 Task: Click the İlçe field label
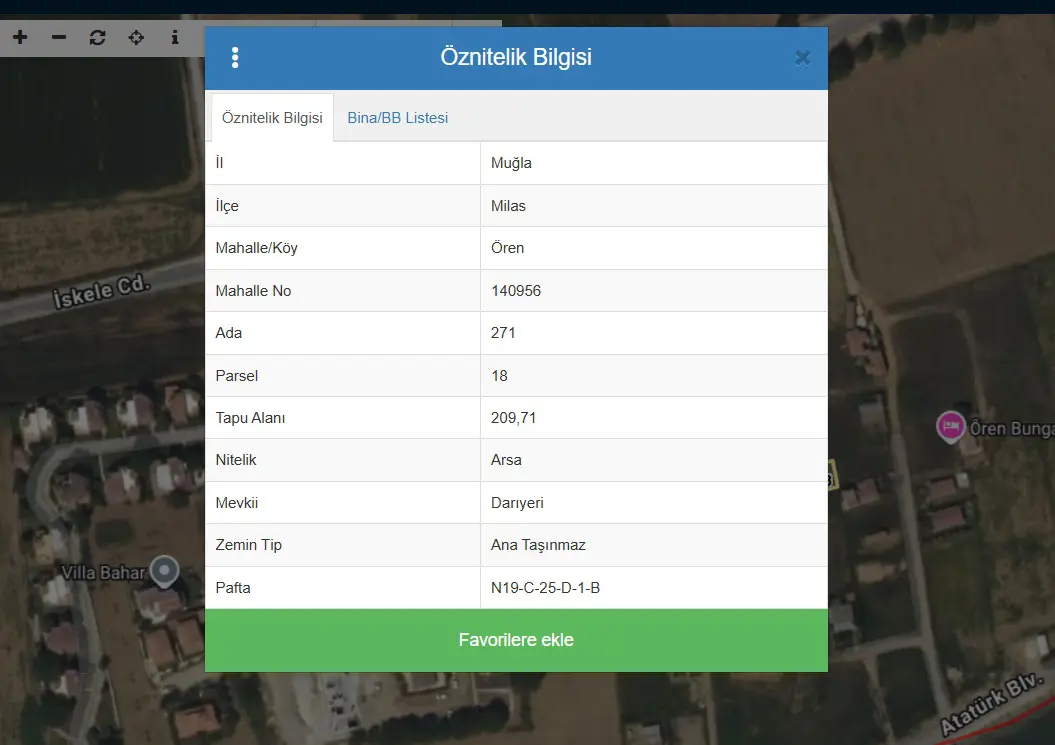coord(227,206)
